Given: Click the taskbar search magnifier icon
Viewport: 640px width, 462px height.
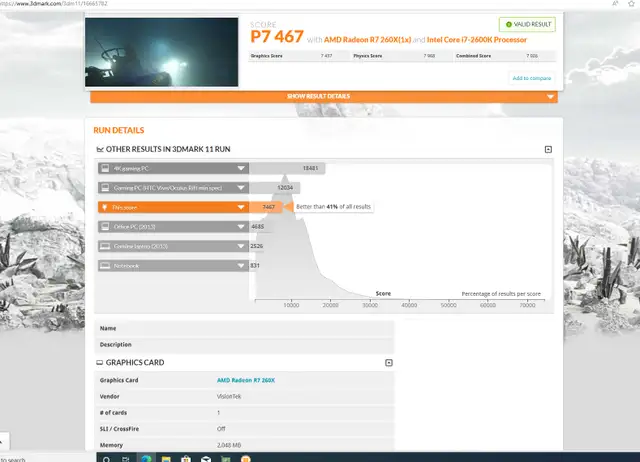Looking at the screenshot, I should 106,459.
